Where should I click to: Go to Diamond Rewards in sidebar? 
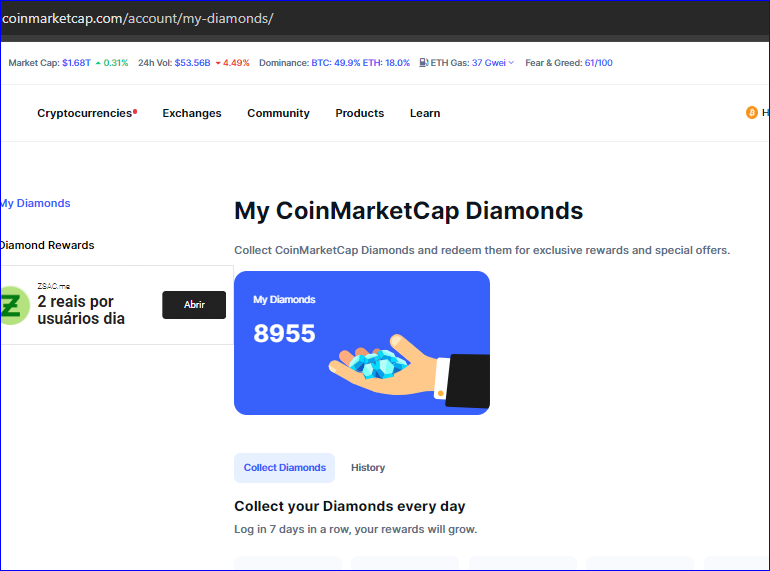tap(48, 245)
